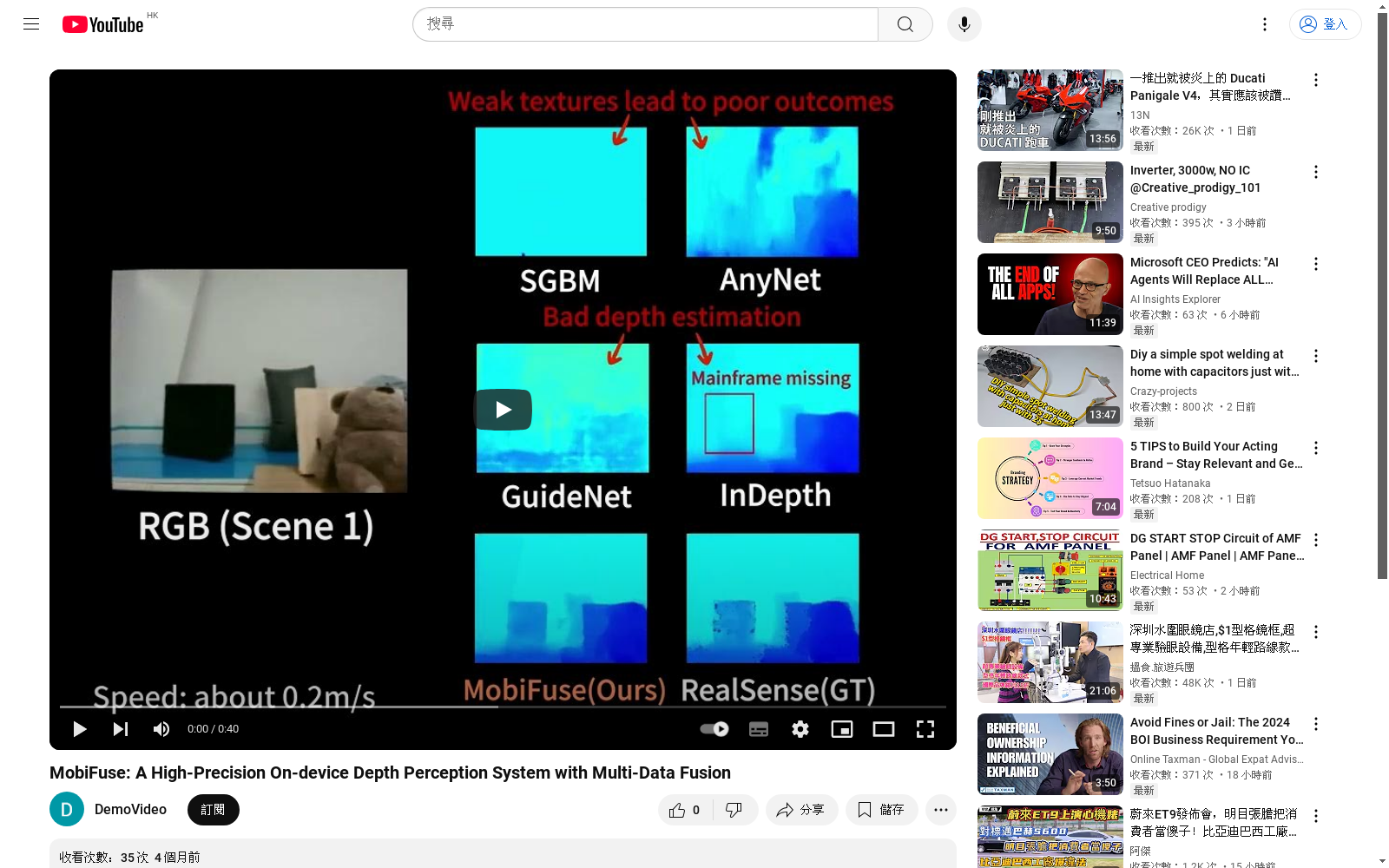Click the page vertical scrollbar
This screenshot has height=868, width=1389.
(x=1382, y=295)
